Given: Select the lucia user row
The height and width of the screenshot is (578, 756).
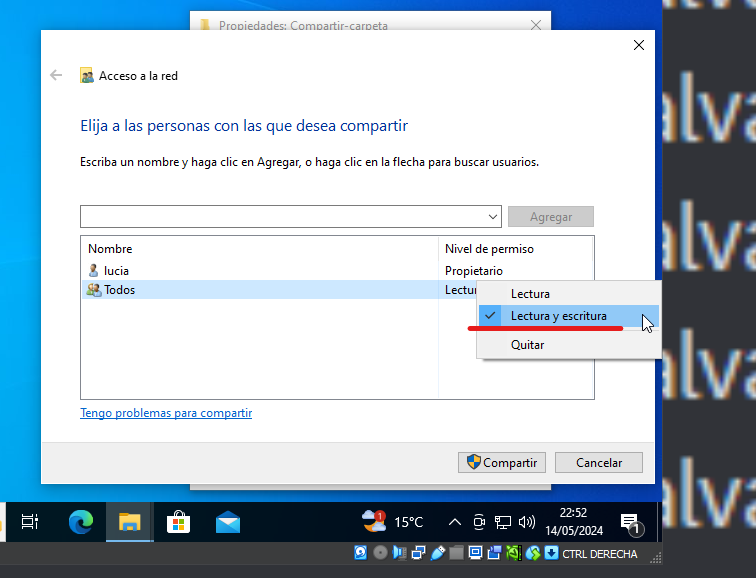Looking at the screenshot, I should 337,270.
